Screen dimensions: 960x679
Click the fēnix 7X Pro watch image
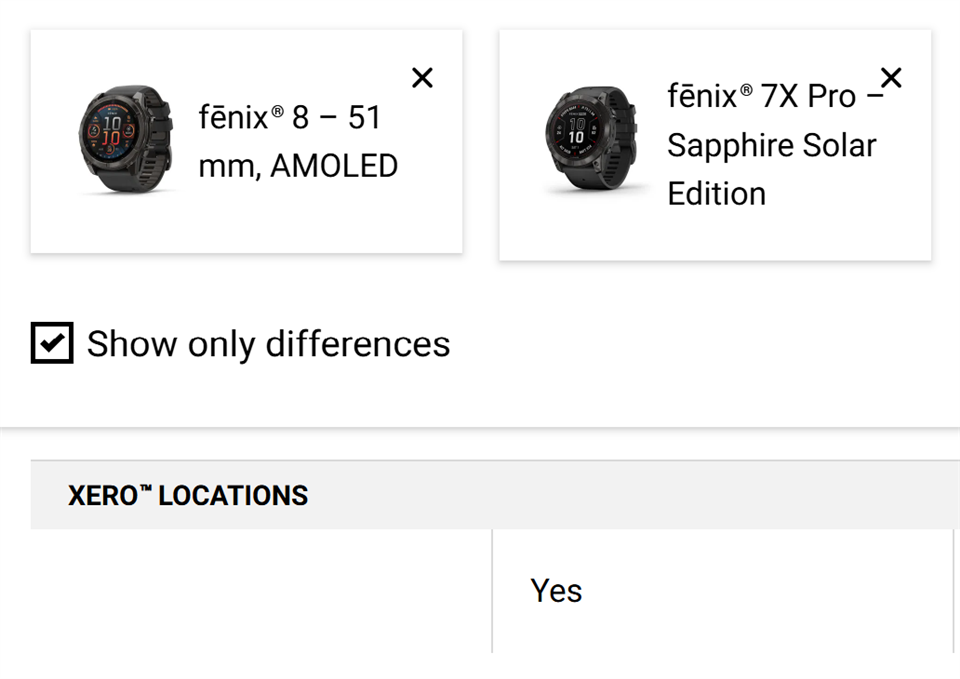click(x=589, y=138)
